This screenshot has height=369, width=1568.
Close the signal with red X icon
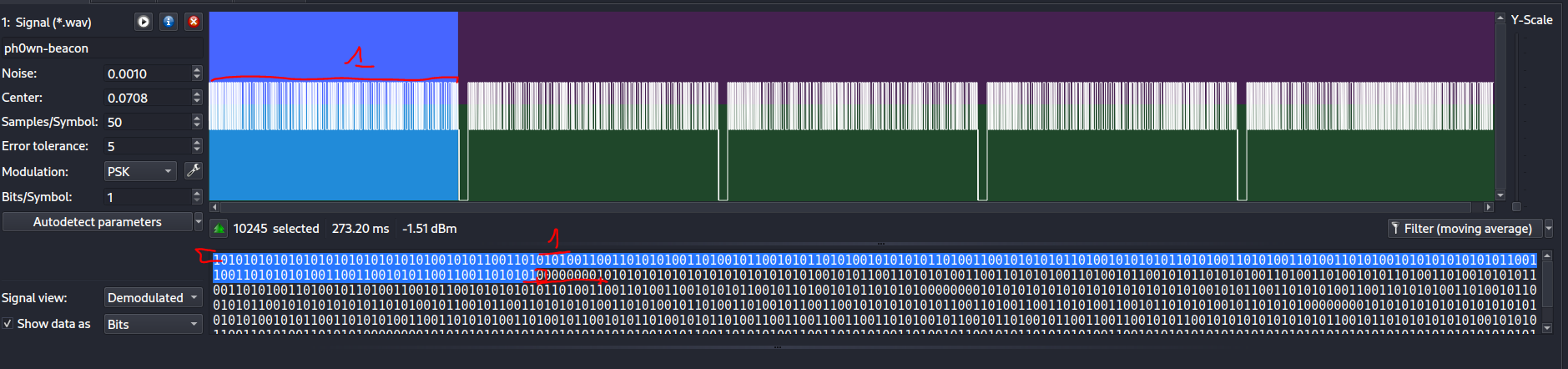click(194, 22)
